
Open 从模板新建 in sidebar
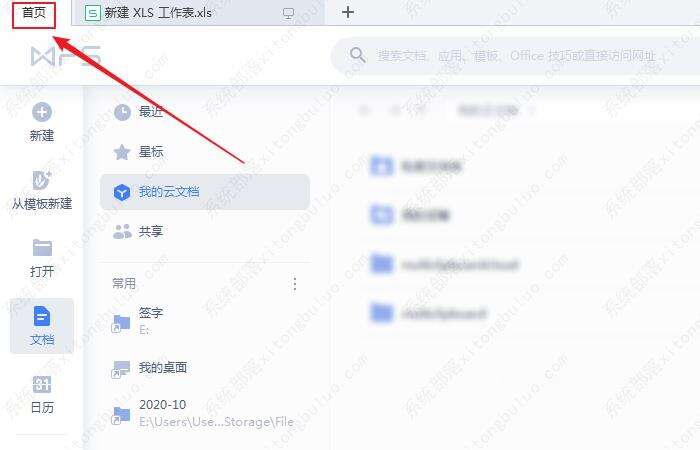click(42, 191)
